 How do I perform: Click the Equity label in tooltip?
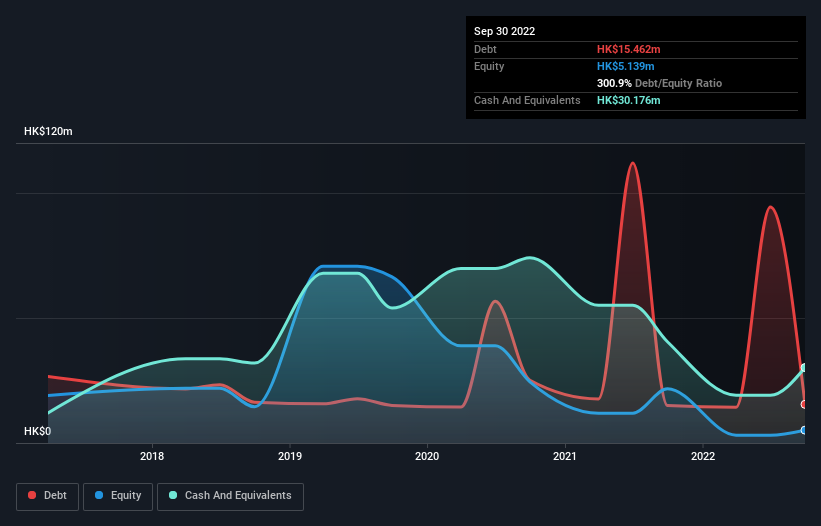coord(489,66)
